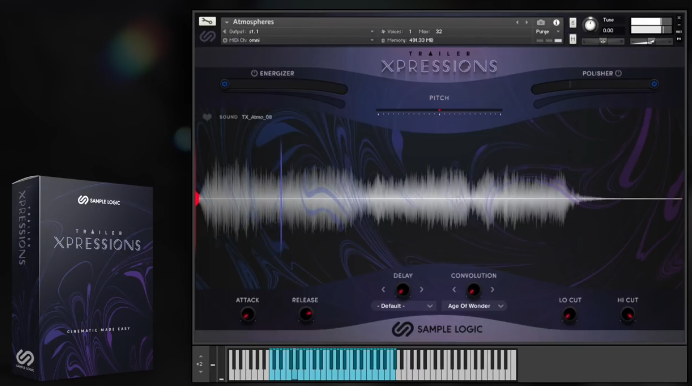692x386 pixels.
Task: Click the volume level slider at top right
Action: (651, 41)
